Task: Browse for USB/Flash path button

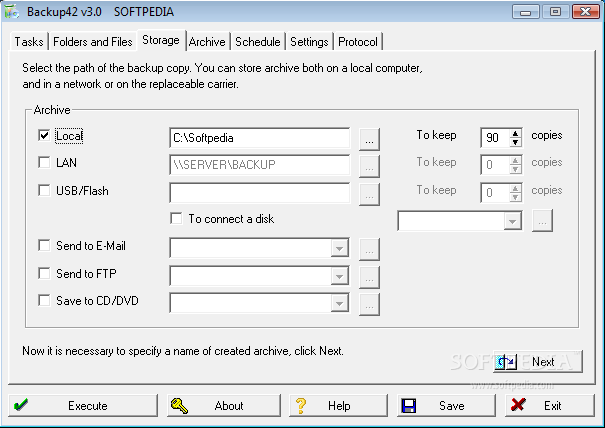Action: point(369,194)
